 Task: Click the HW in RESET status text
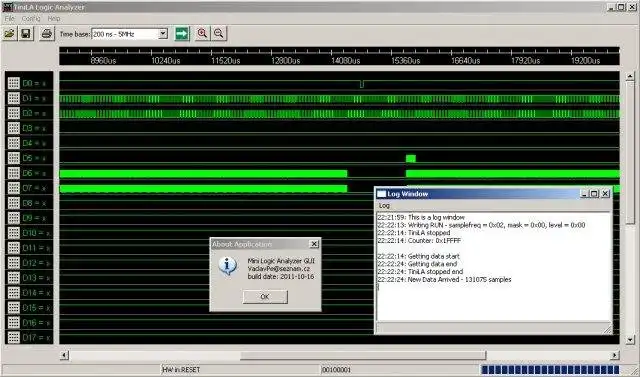(181, 370)
